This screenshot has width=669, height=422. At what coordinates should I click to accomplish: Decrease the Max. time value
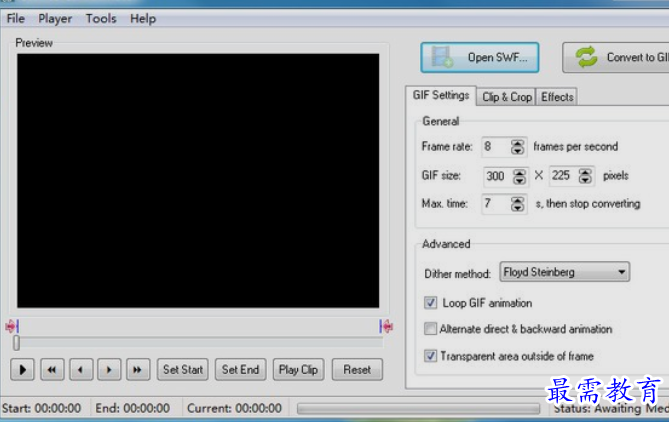(x=518, y=208)
